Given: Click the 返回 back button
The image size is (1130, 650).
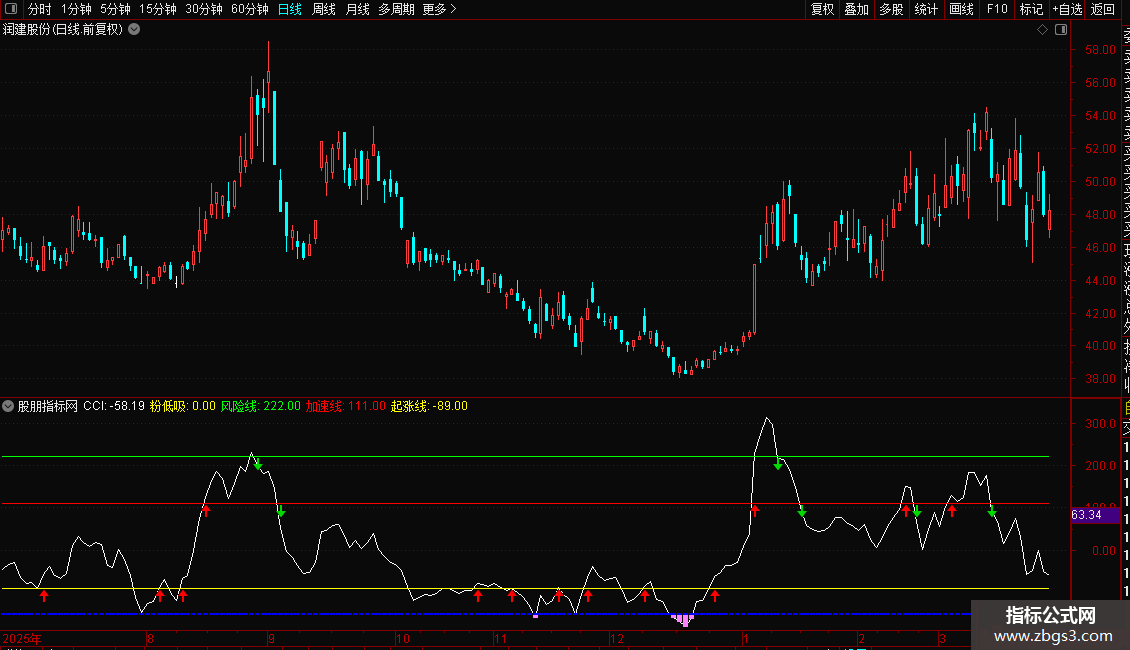Looking at the screenshot, I should point(1103,9).
